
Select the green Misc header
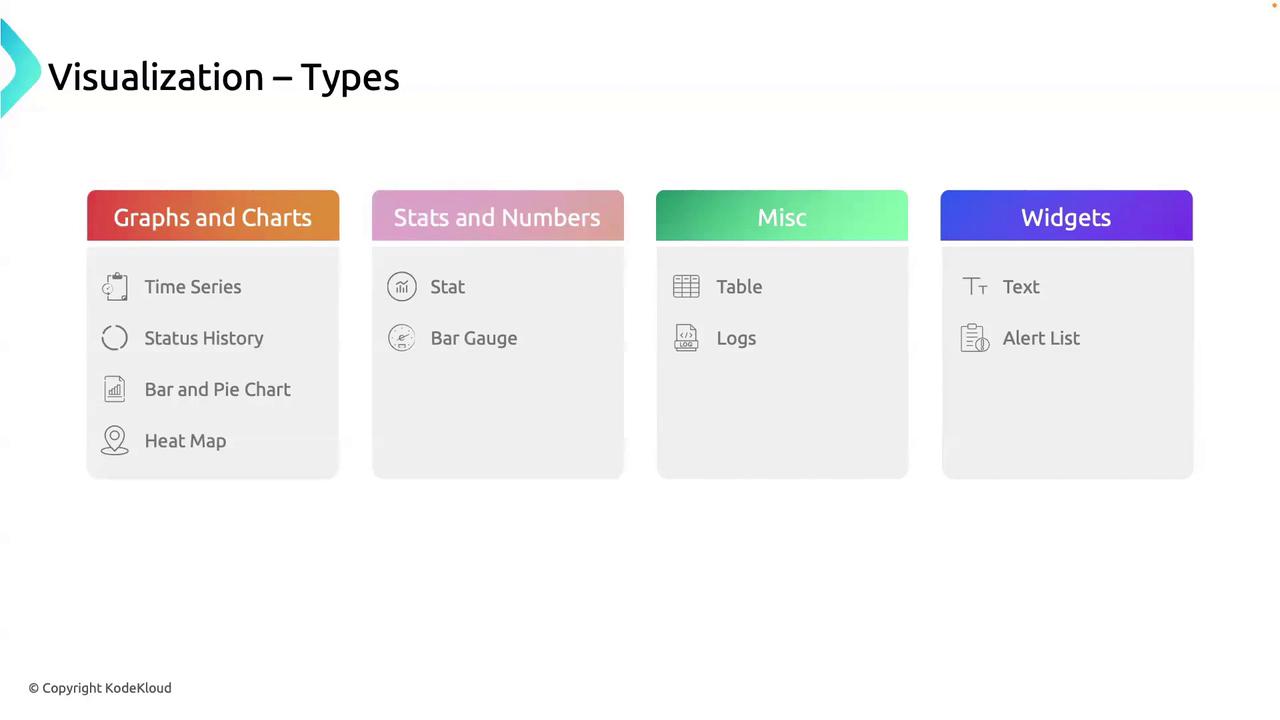782,217
